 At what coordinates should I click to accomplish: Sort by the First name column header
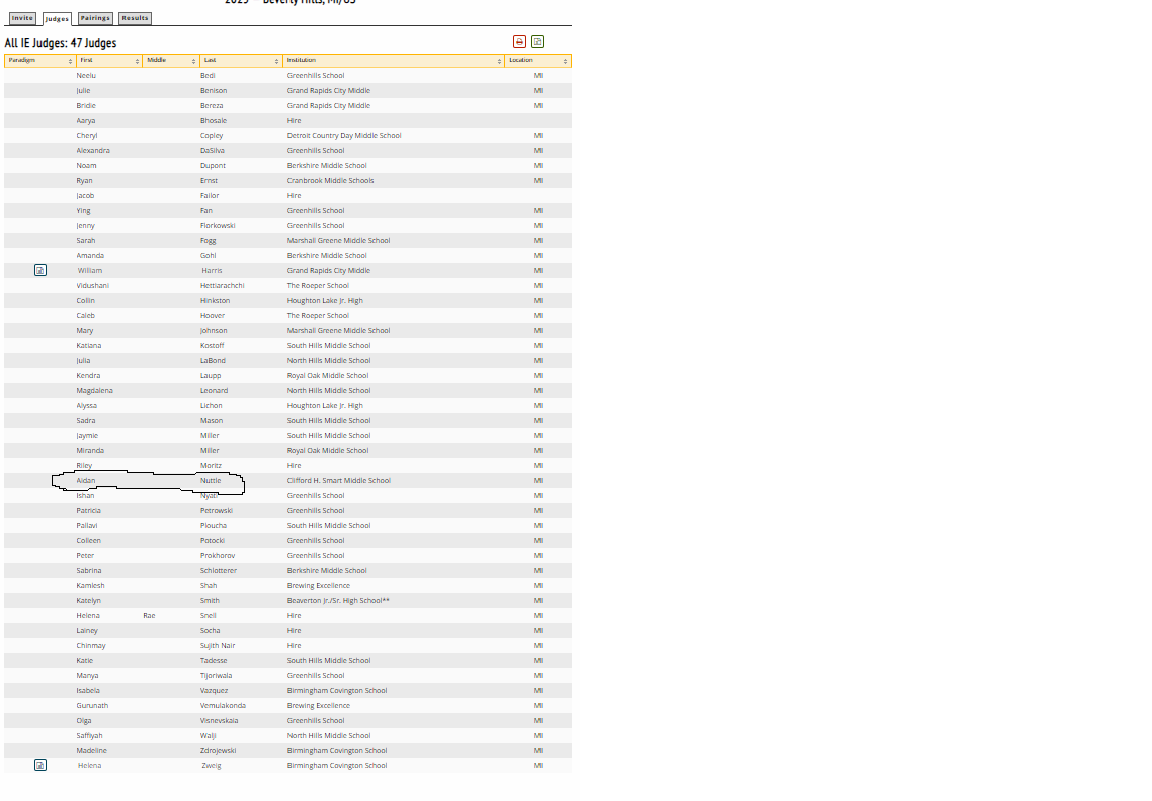point(109,60)
